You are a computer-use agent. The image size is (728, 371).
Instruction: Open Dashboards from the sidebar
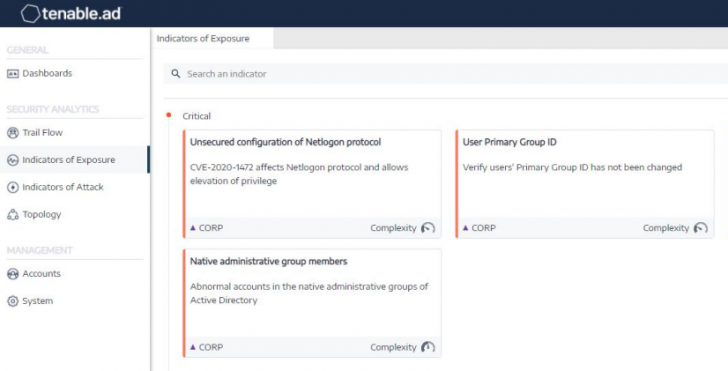47,73
